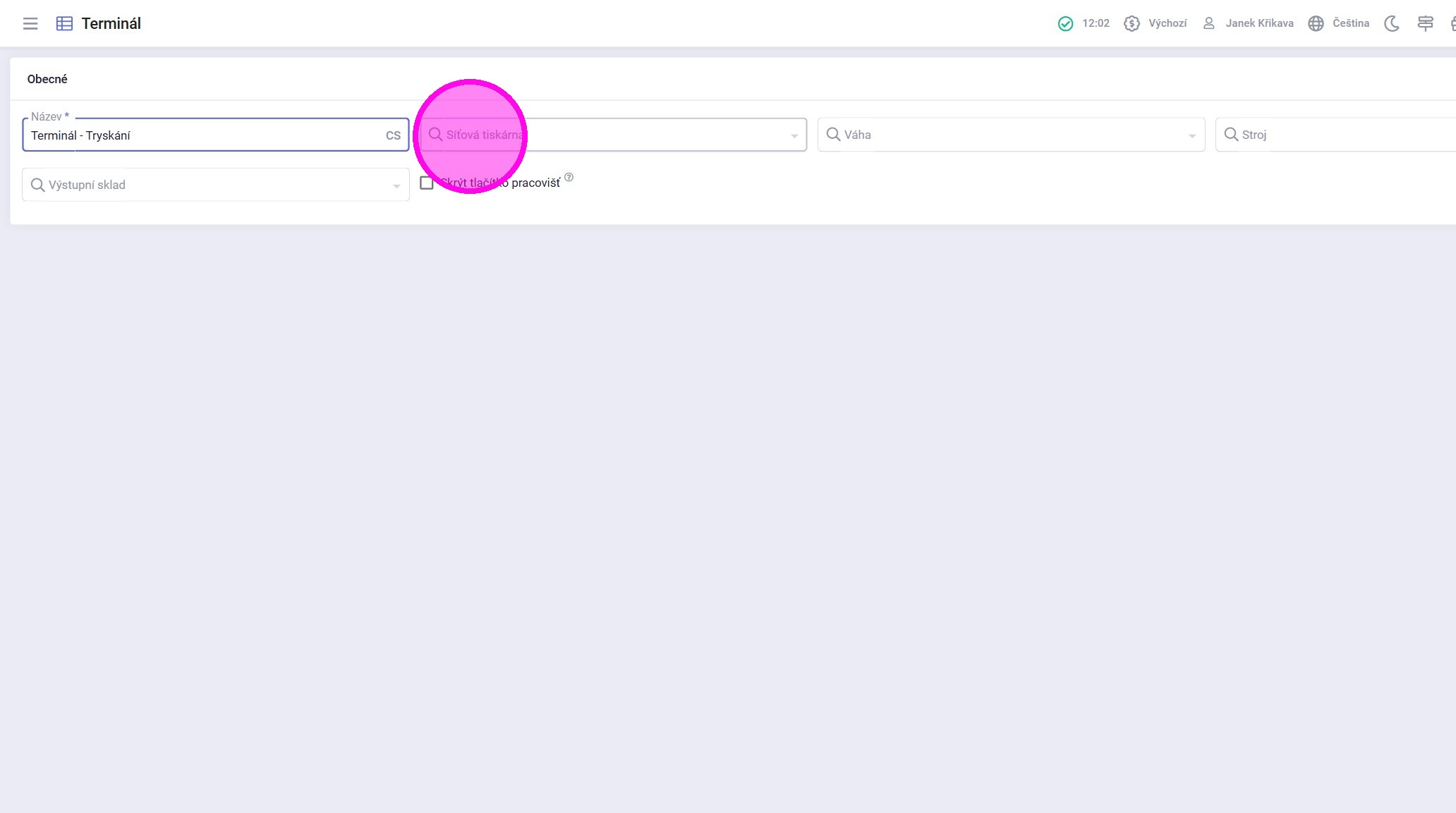Expand the Výstupní sklad dropdown arrow
The width and height of the screenshot is (1456, 813).
(396, 185)
